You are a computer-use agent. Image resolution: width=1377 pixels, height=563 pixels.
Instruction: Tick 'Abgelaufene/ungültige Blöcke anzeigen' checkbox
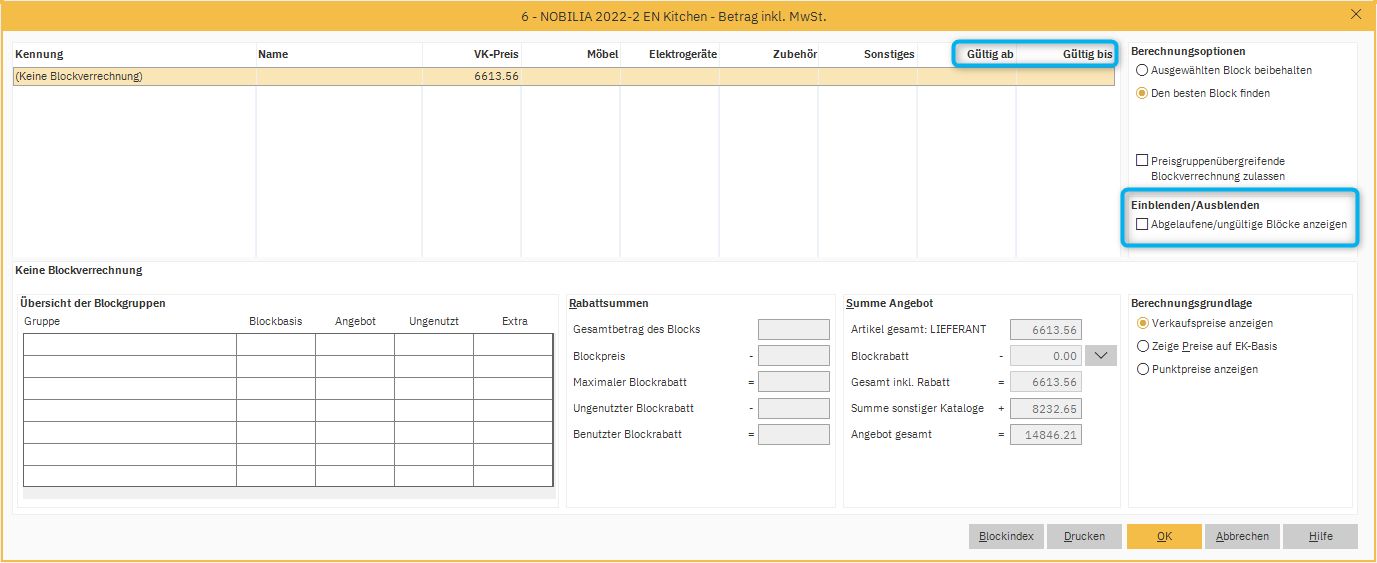(x=1142, y=225)
